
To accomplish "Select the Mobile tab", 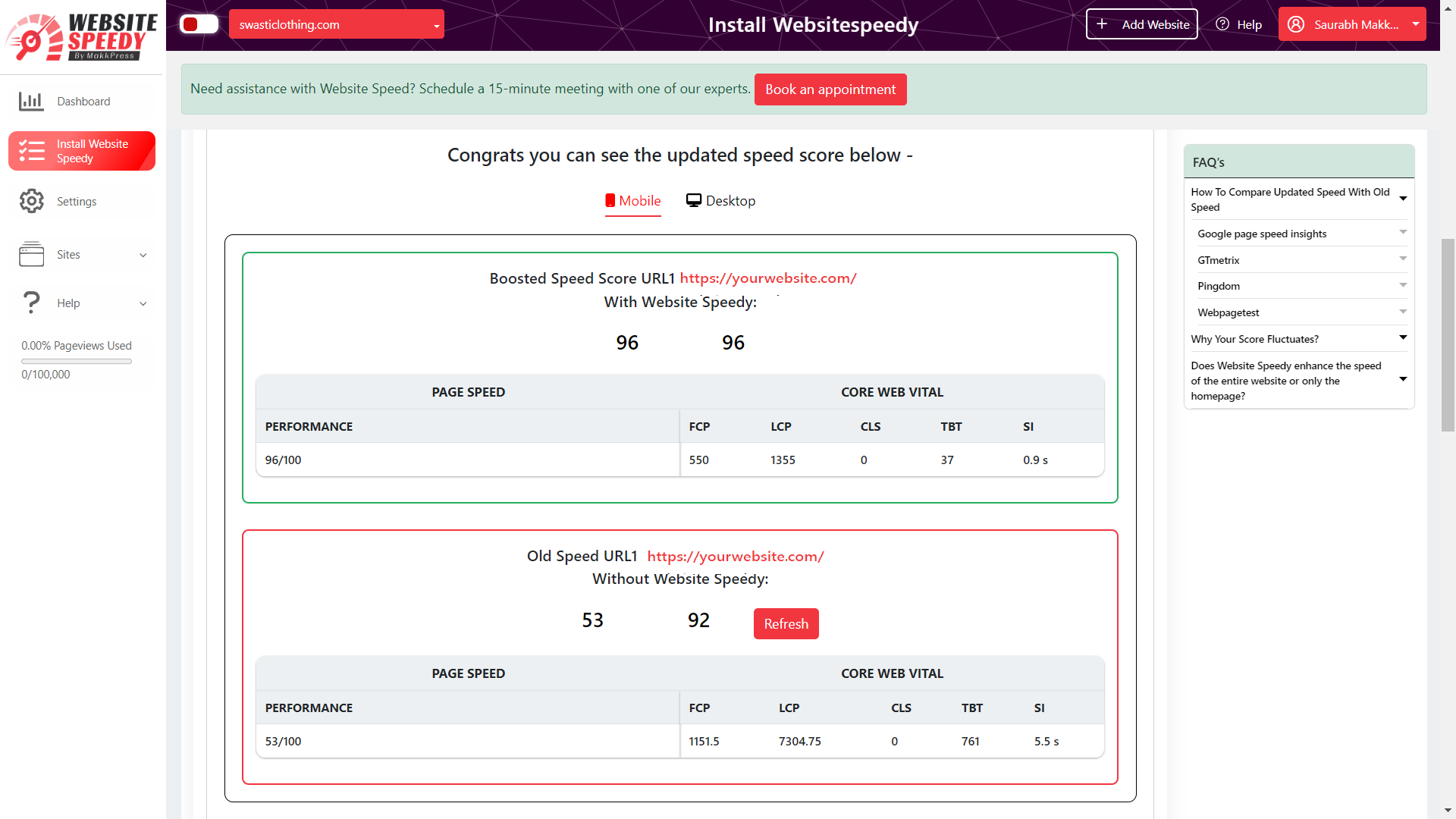I will [634, 200].
